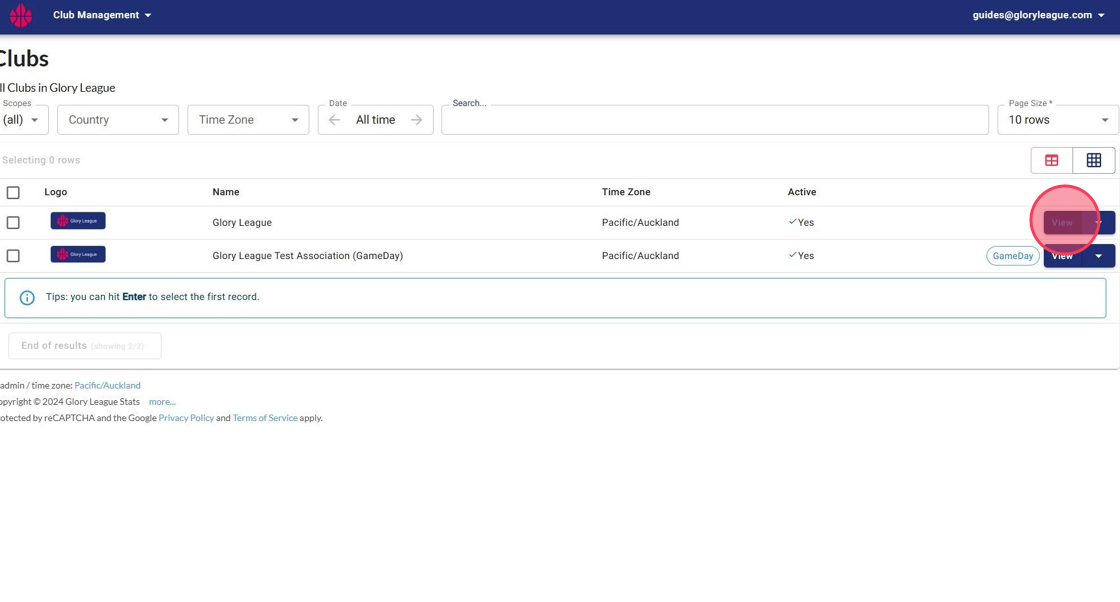
Task: Check the Glory League Test Association row checkbox
Action: pos(13,256)
